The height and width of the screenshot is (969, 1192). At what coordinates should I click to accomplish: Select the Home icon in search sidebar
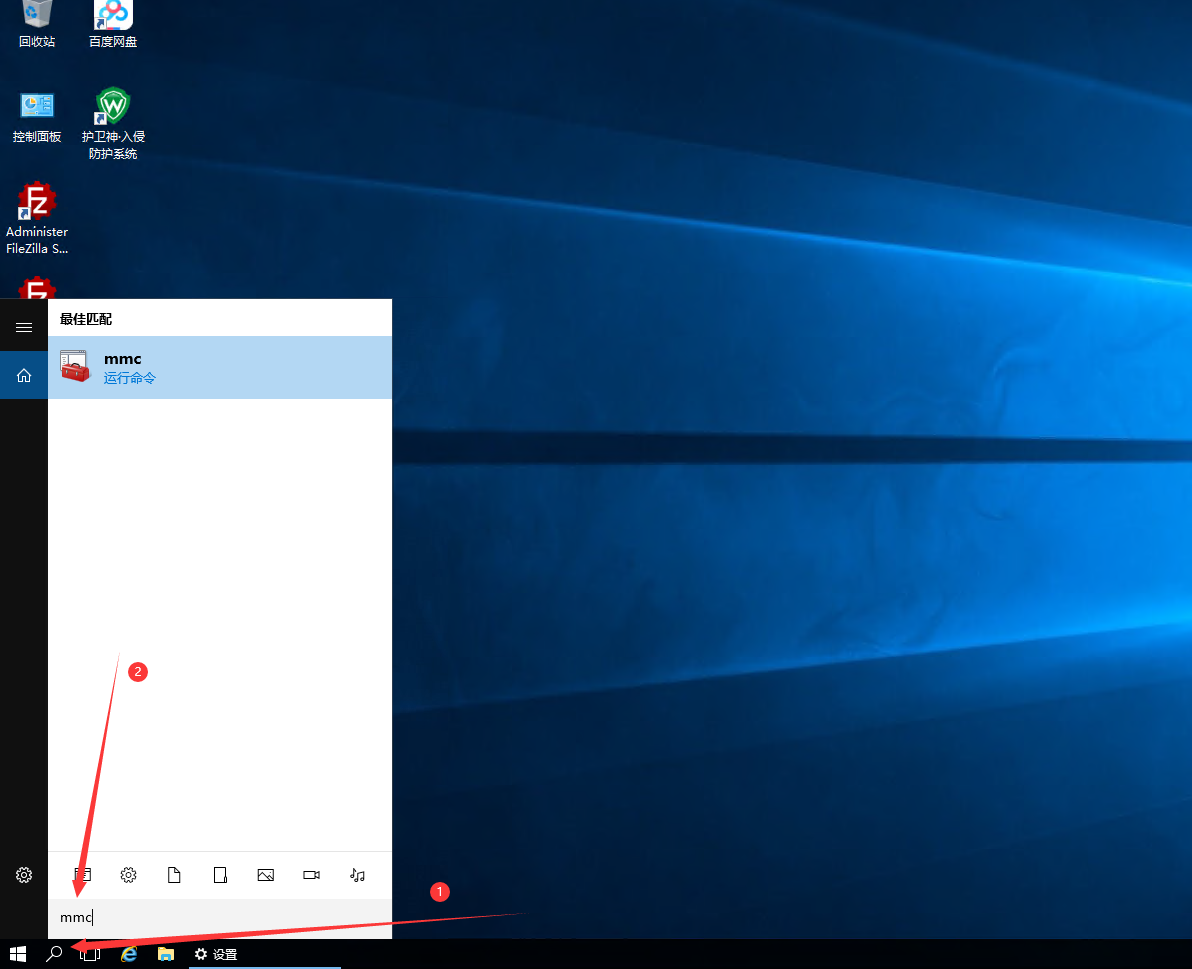click(24, 375)
